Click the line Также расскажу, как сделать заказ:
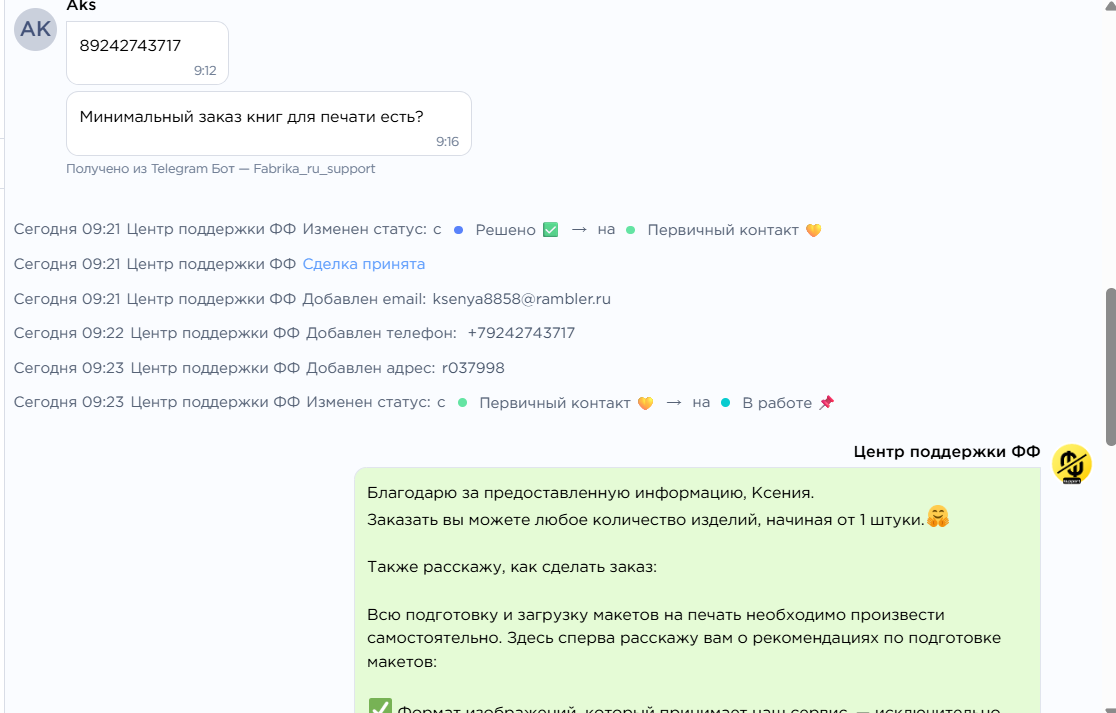 tap(512, 567)
